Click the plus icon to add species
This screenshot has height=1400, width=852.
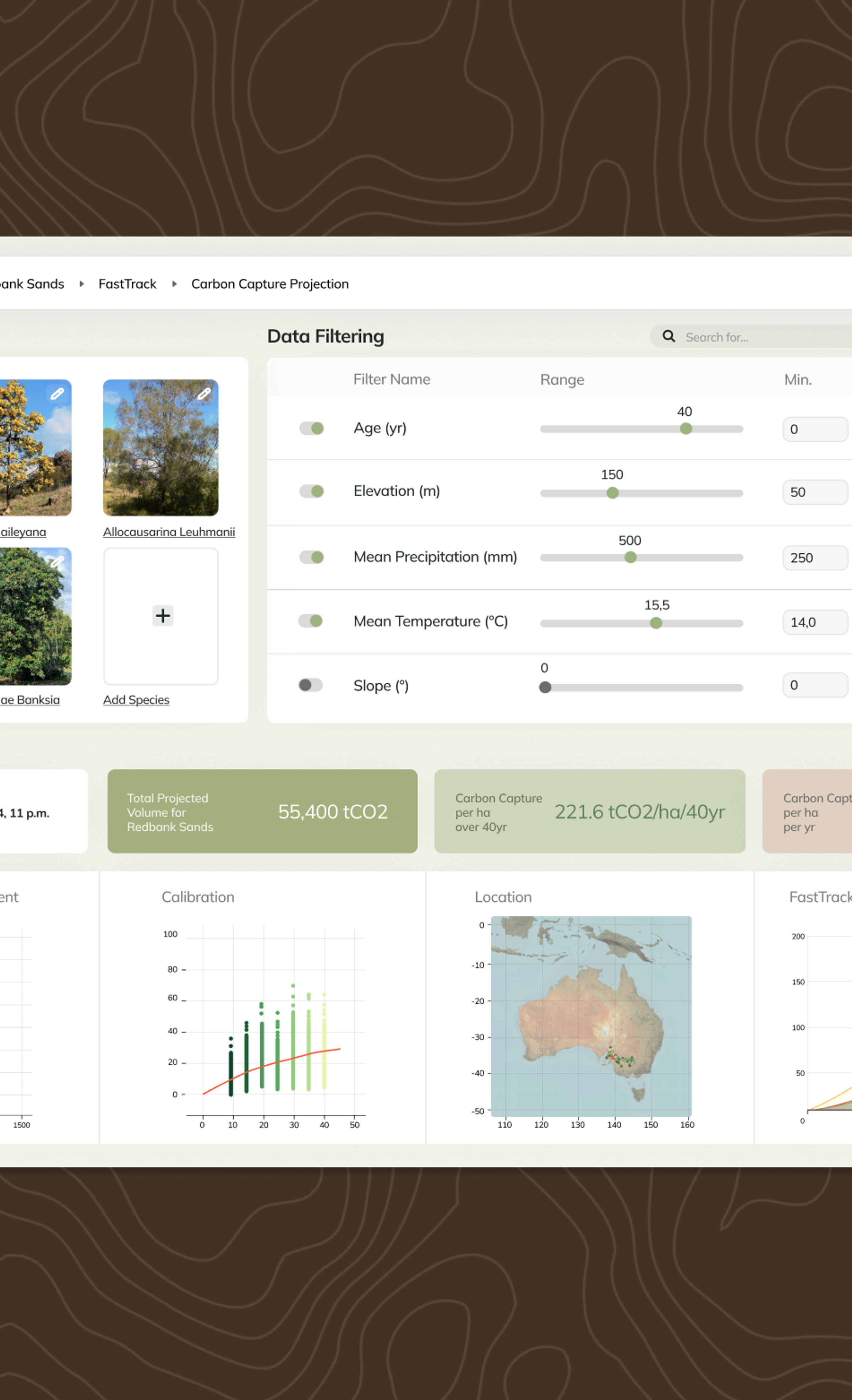point(163,616)
